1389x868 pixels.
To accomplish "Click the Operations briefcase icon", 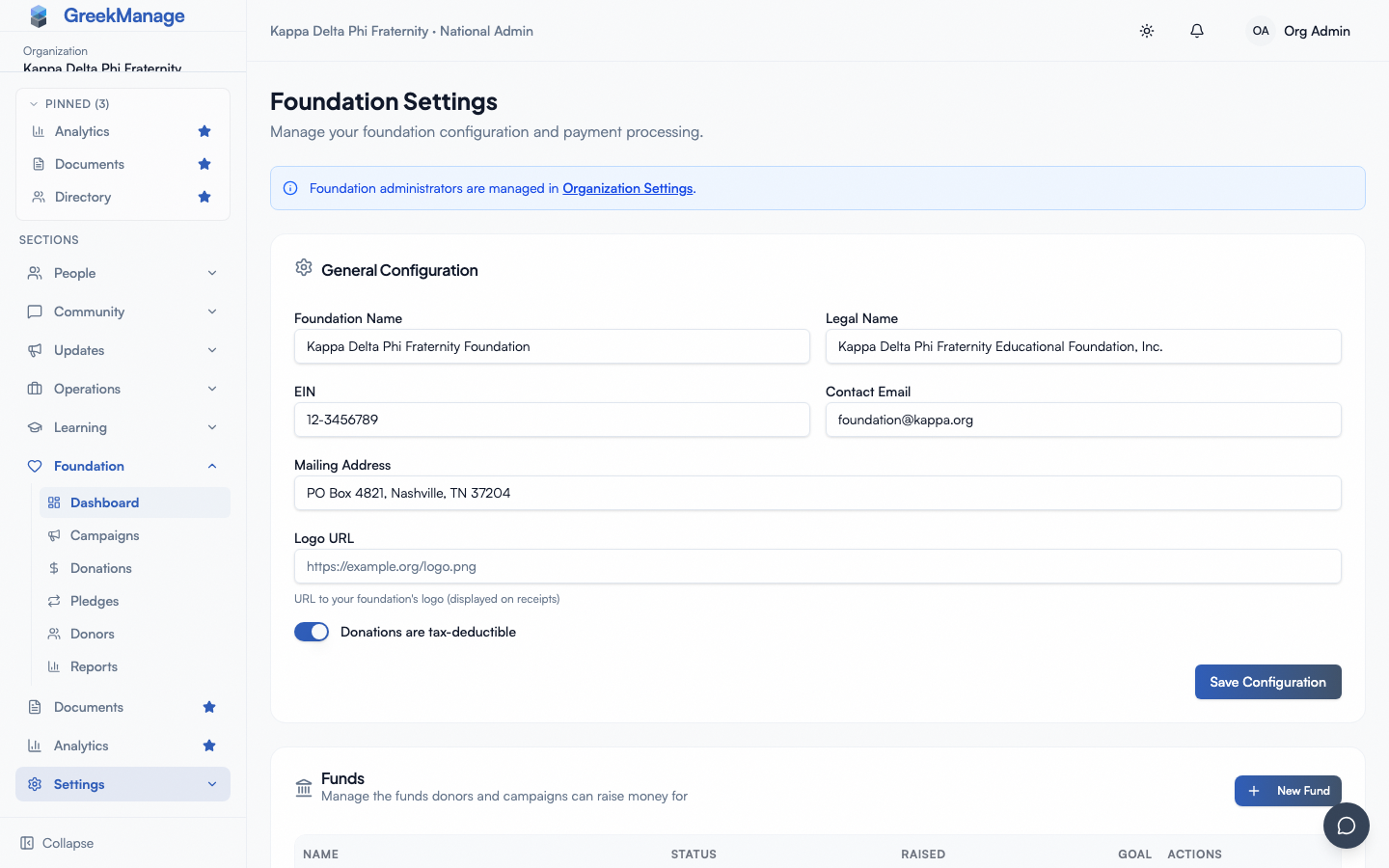I will pos(35,389).
